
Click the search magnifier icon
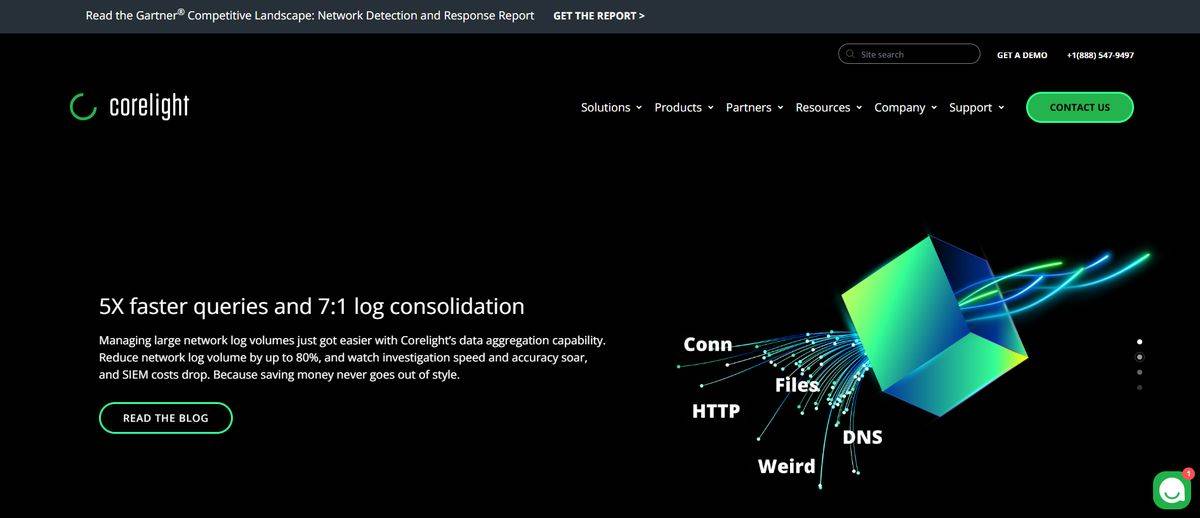pos(850,54)
